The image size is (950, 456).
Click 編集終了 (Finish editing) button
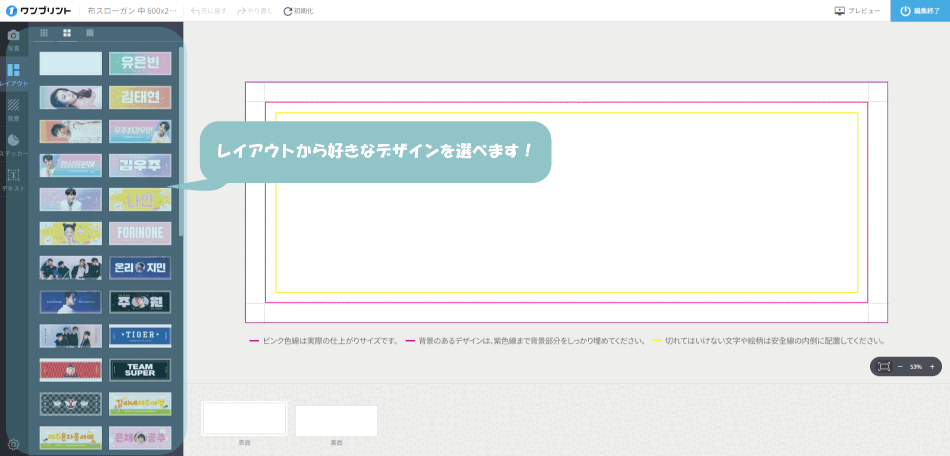pyautogui.click(x=920, y=11)
